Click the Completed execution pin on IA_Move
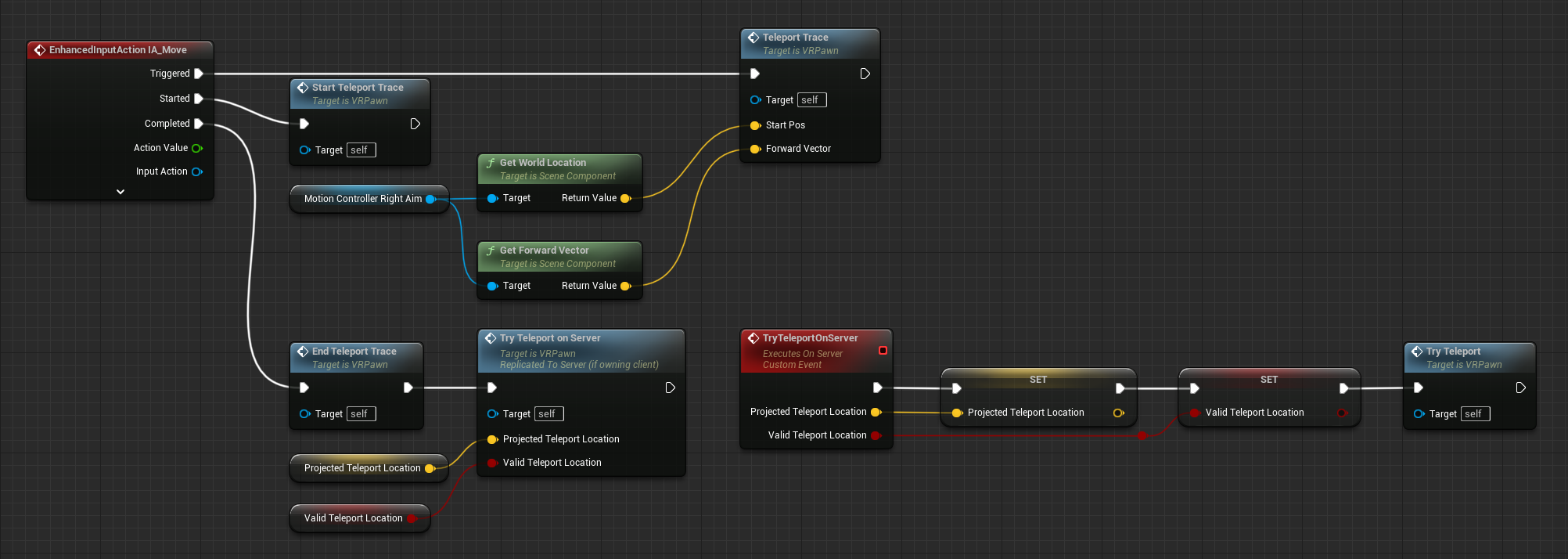The width and height of the screenshot is (1568, 559). pos(199,124)
